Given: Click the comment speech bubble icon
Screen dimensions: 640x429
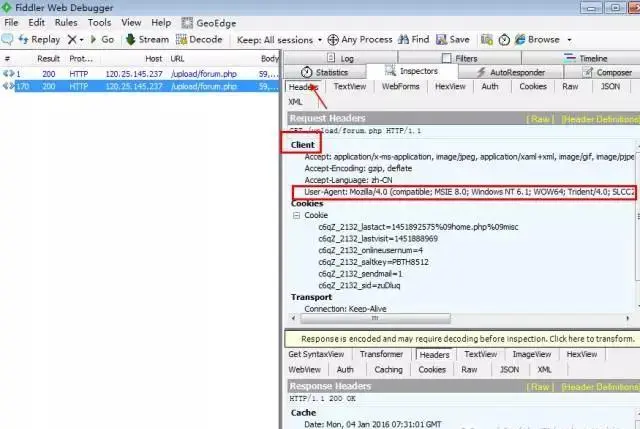Looking at the screenshot, I should 7,40.
